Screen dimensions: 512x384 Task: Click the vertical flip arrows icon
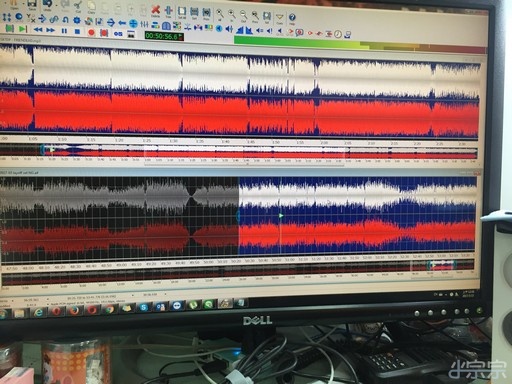tap(7, 17)
